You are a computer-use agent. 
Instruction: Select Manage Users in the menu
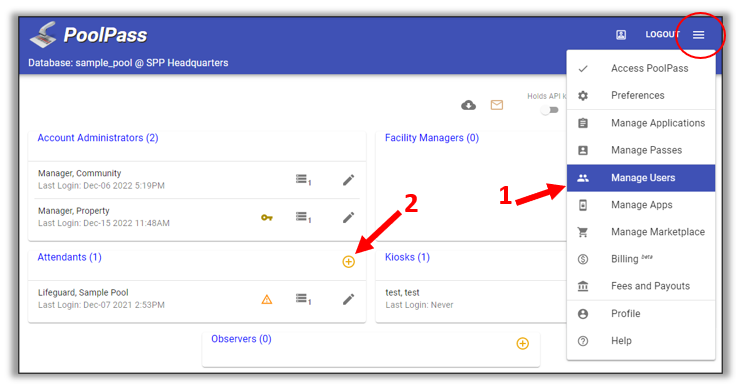click(x=641, y=178)
